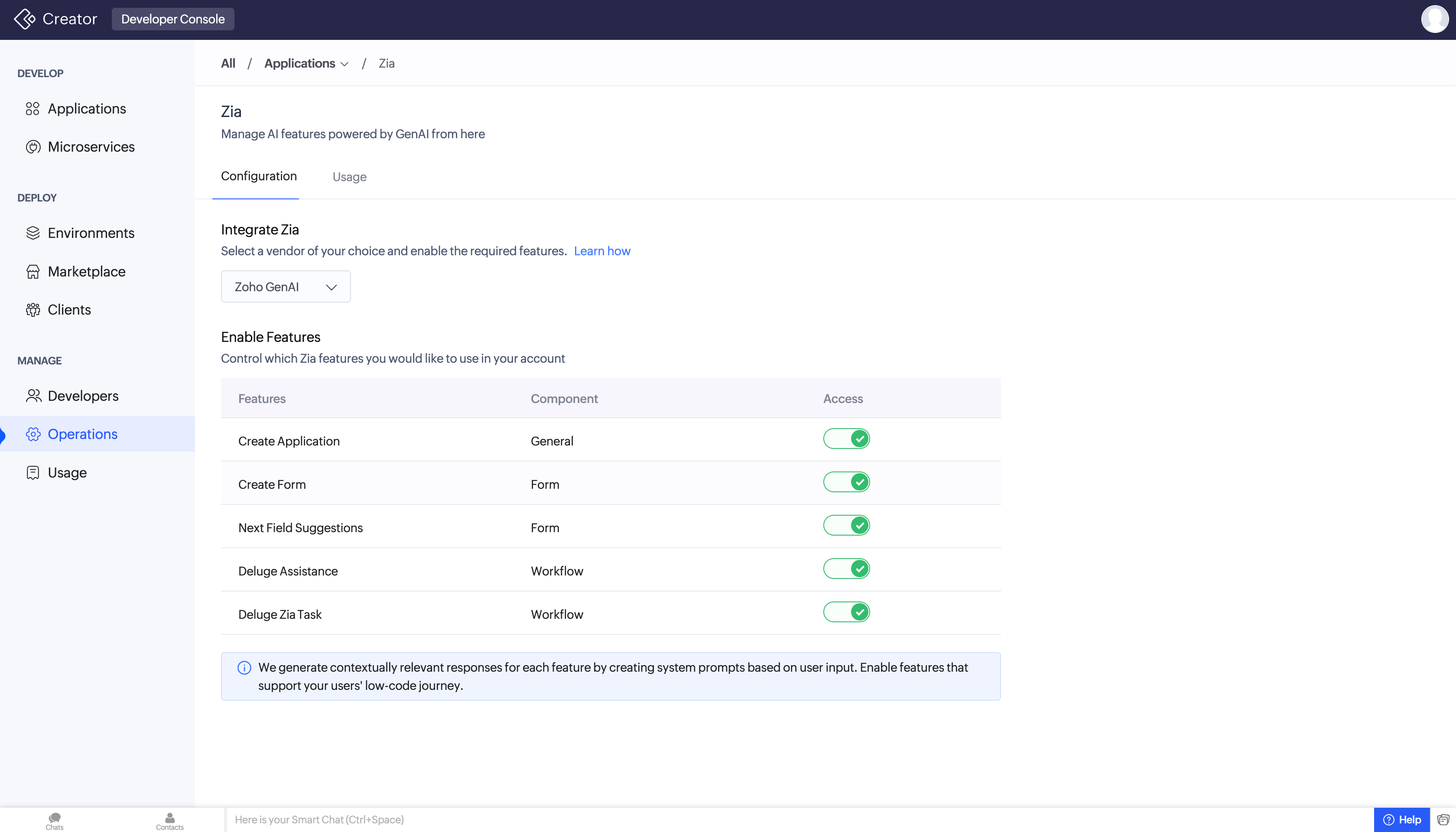This screenshot has width=1456, height=832.
Task: Toggle Deluge Zia Task access
Action: coord(846,612)
